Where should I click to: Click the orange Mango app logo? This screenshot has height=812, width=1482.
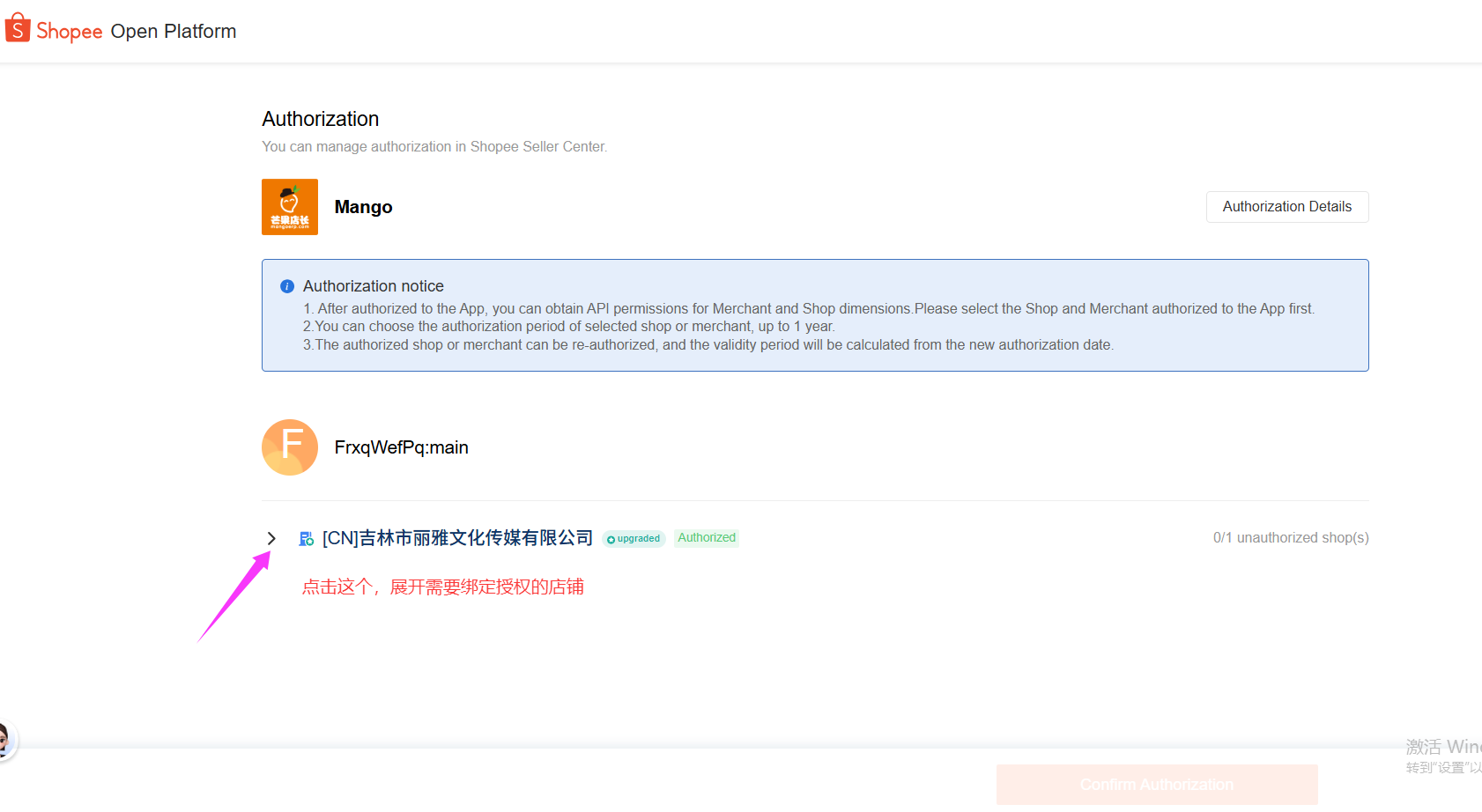pos(290,207)
